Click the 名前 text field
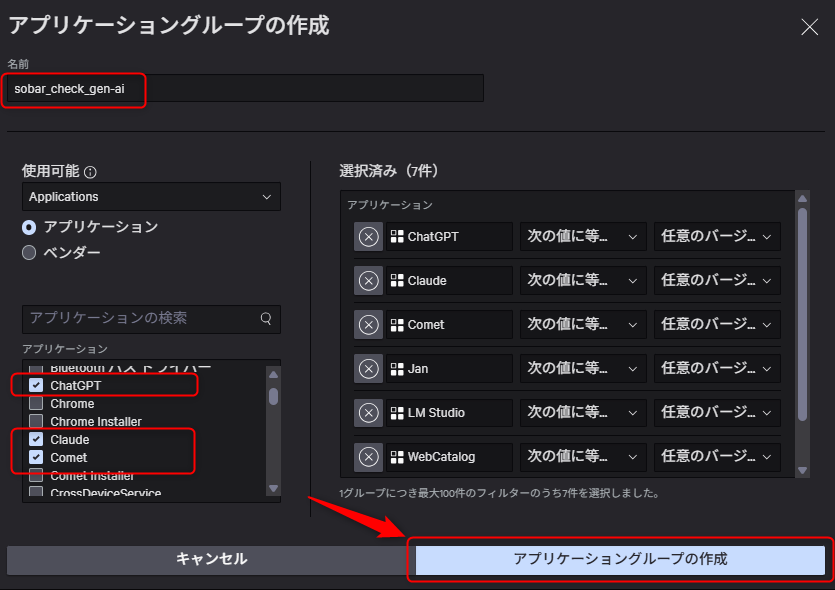Image resolution: width=835 pixels, height=590 pixels. (x=244, y=89)
